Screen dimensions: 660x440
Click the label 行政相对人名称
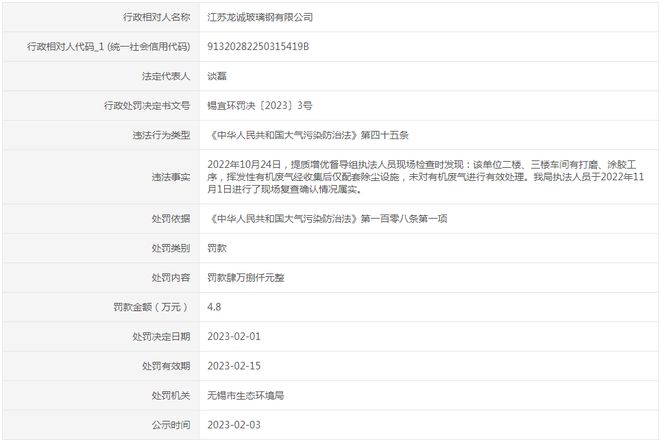pos(156,17)
